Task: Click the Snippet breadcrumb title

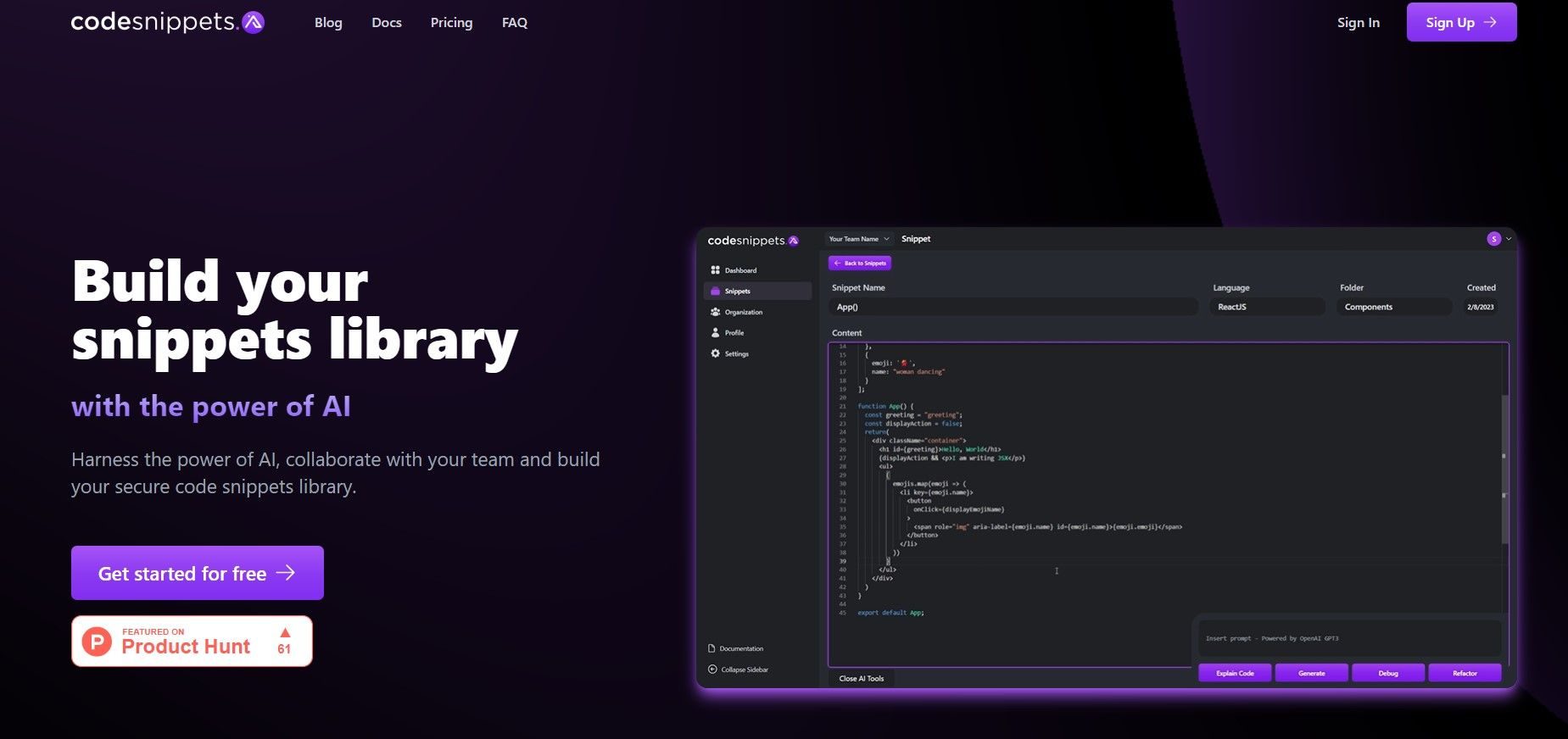Action: pyautogui.click(x=916, y=239)
